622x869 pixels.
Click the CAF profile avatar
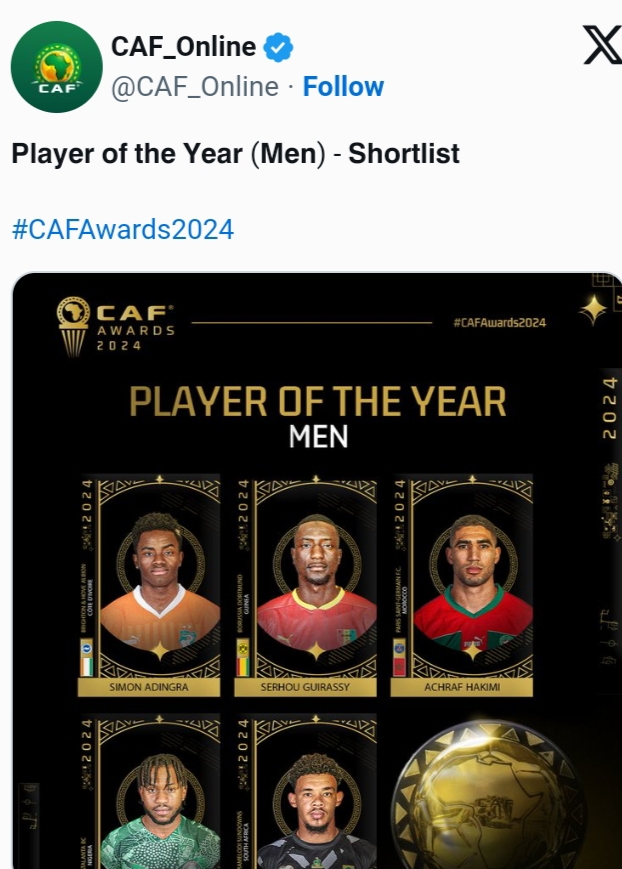(x=56, y=66)
